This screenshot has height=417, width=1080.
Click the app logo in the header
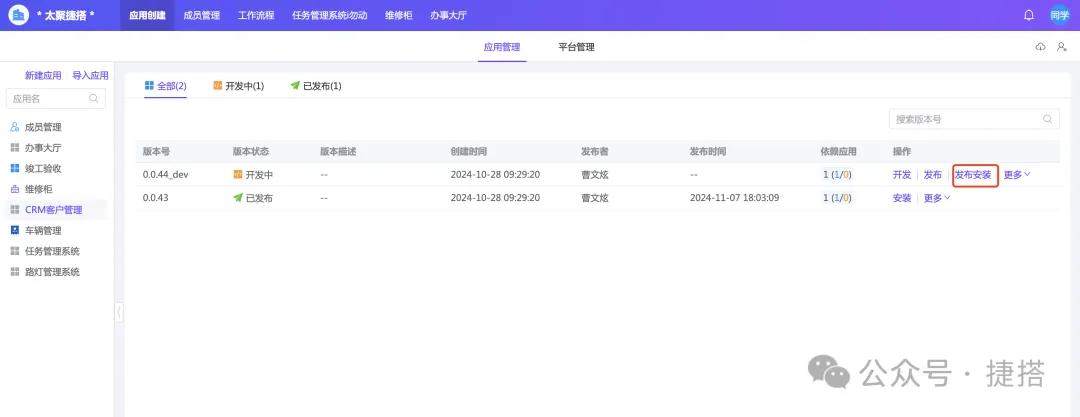click(18, 15)
